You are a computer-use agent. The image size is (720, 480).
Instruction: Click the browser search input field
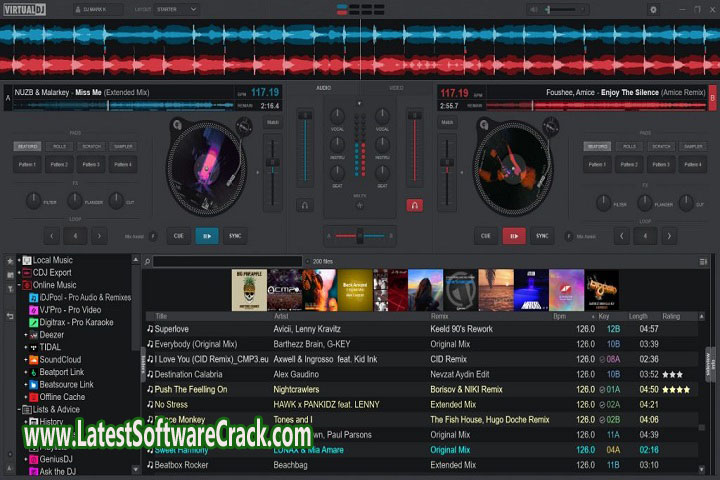pyautogui.click(x=228, y=261)
